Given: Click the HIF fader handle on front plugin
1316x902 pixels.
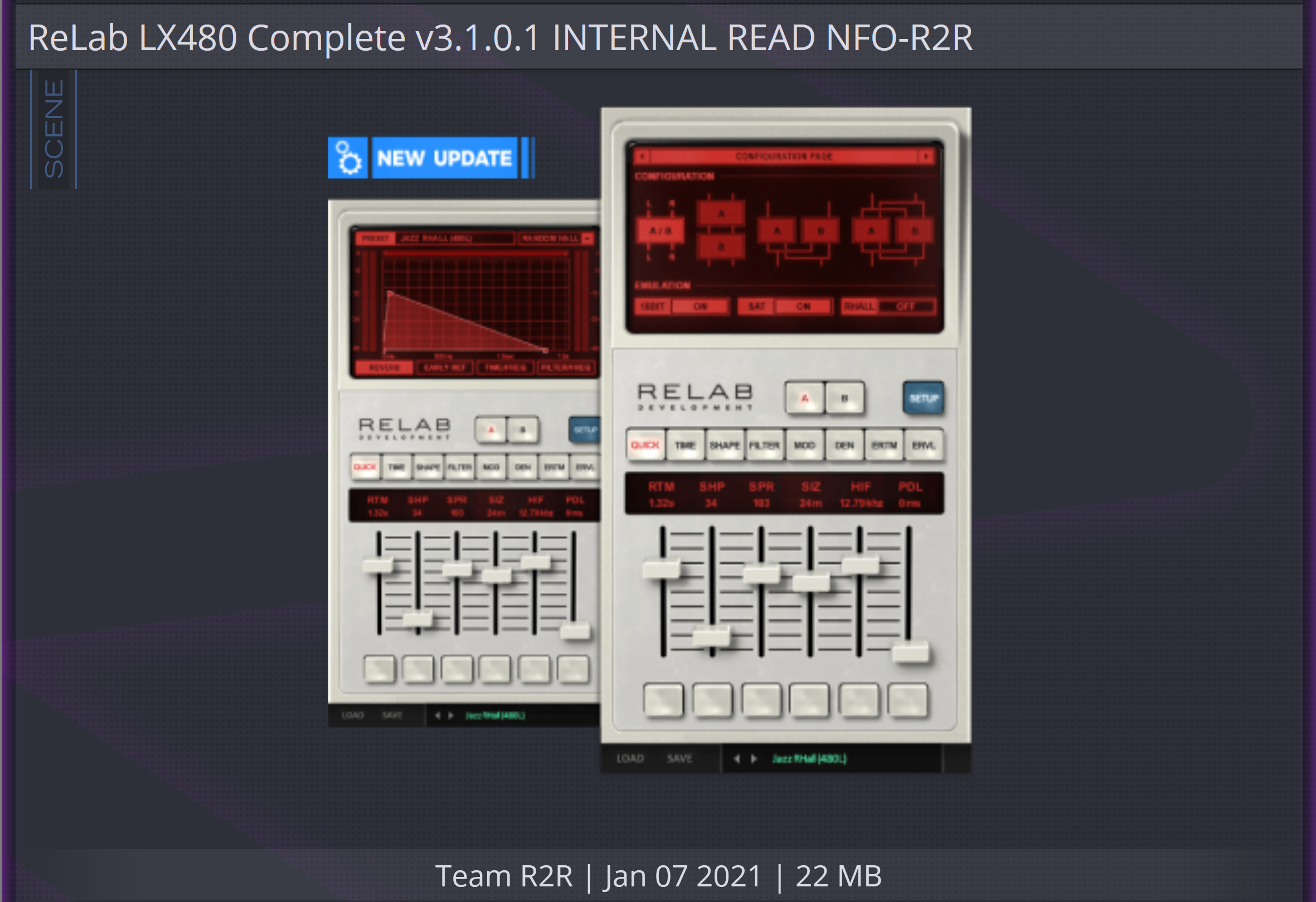Looking at the screenshot, I should coord(860,565).
